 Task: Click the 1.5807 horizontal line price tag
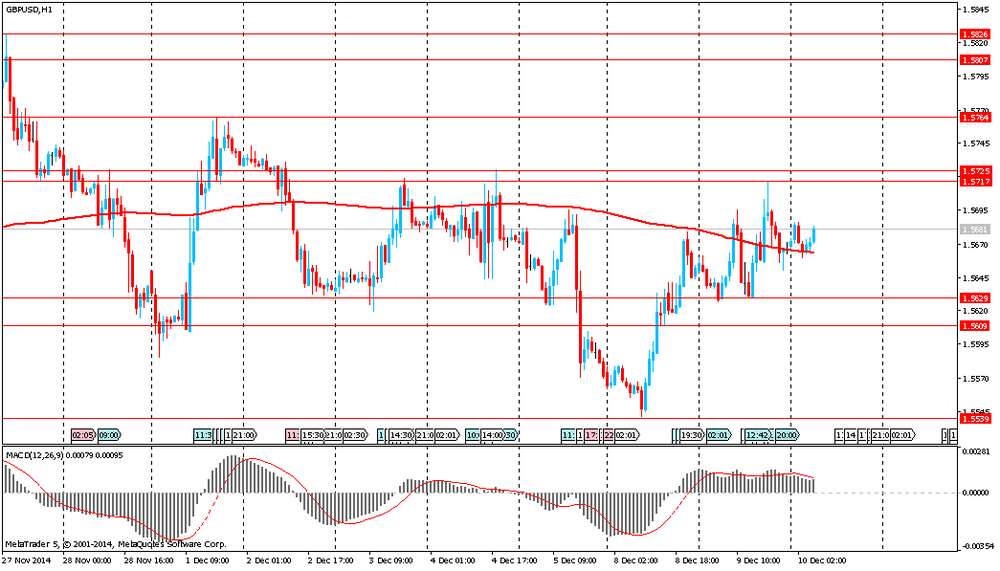click(x=974, y=60)
